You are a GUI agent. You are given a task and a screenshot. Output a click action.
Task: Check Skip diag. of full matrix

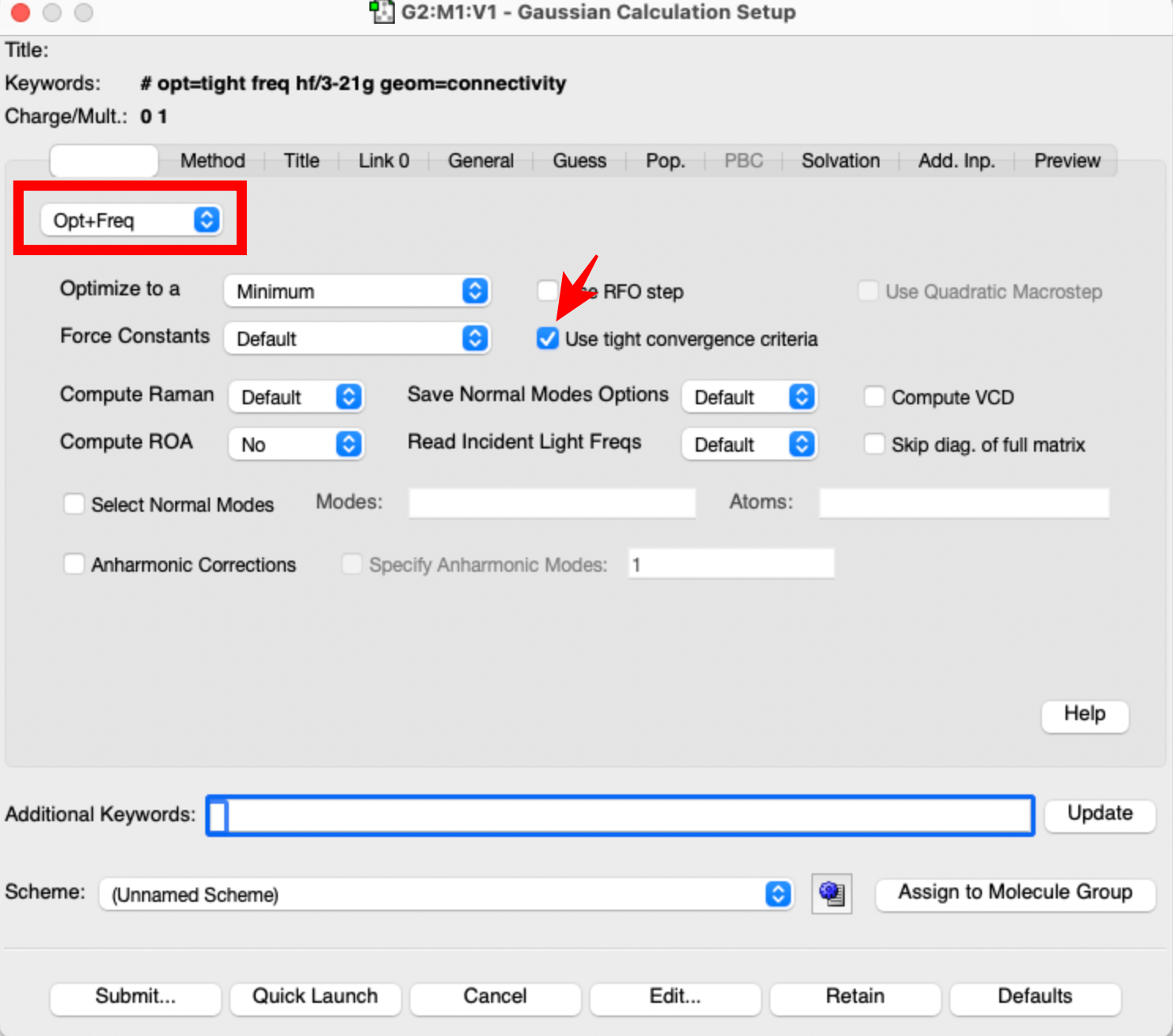click(874, 444)
